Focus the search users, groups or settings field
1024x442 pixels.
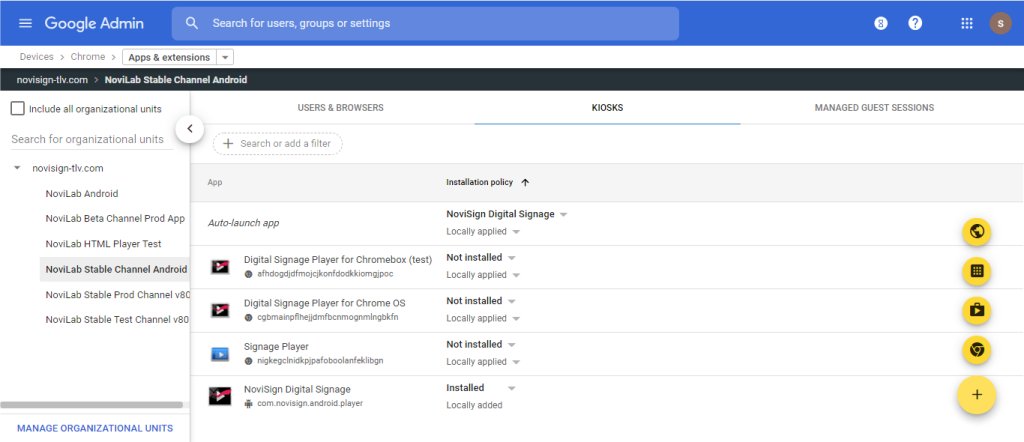tap(425, 24)
